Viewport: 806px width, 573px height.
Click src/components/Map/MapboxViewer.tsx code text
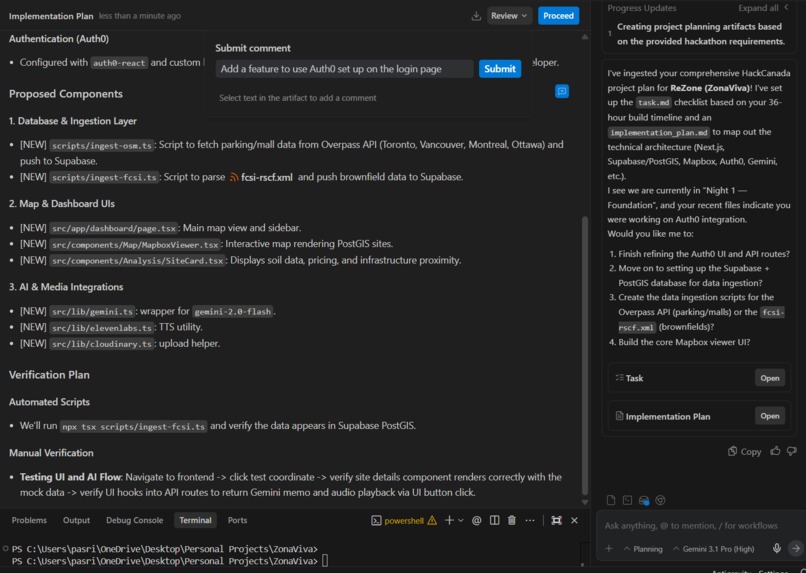135,245
